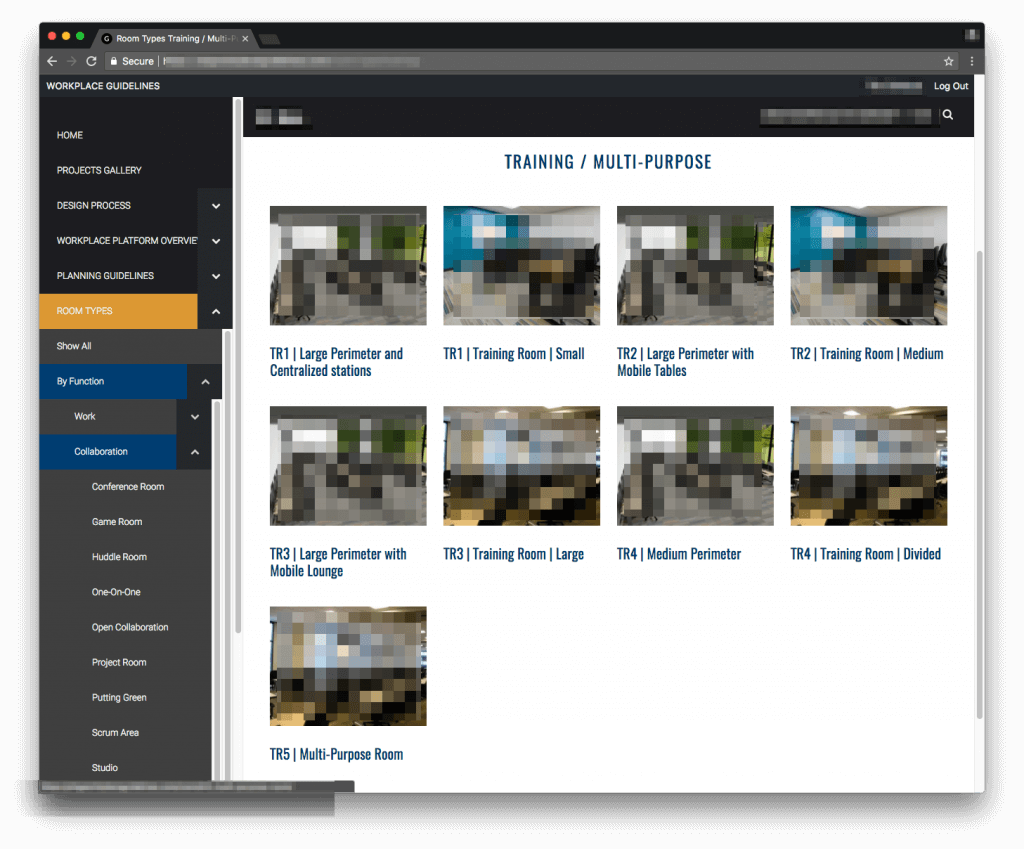Reload the page using the refresh icon

[91, 61]
